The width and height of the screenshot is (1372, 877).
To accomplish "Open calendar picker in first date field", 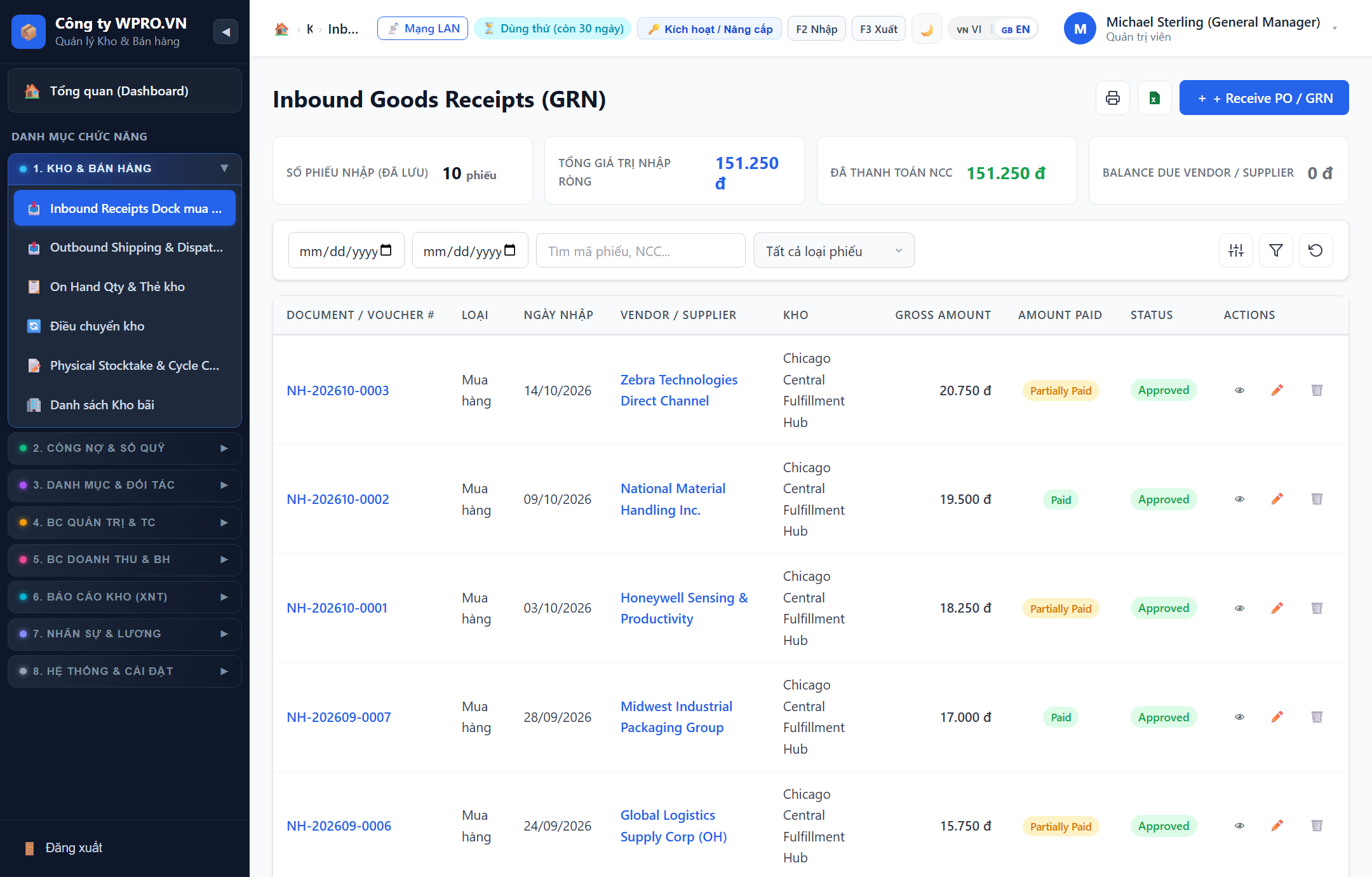I will (386, 250).
